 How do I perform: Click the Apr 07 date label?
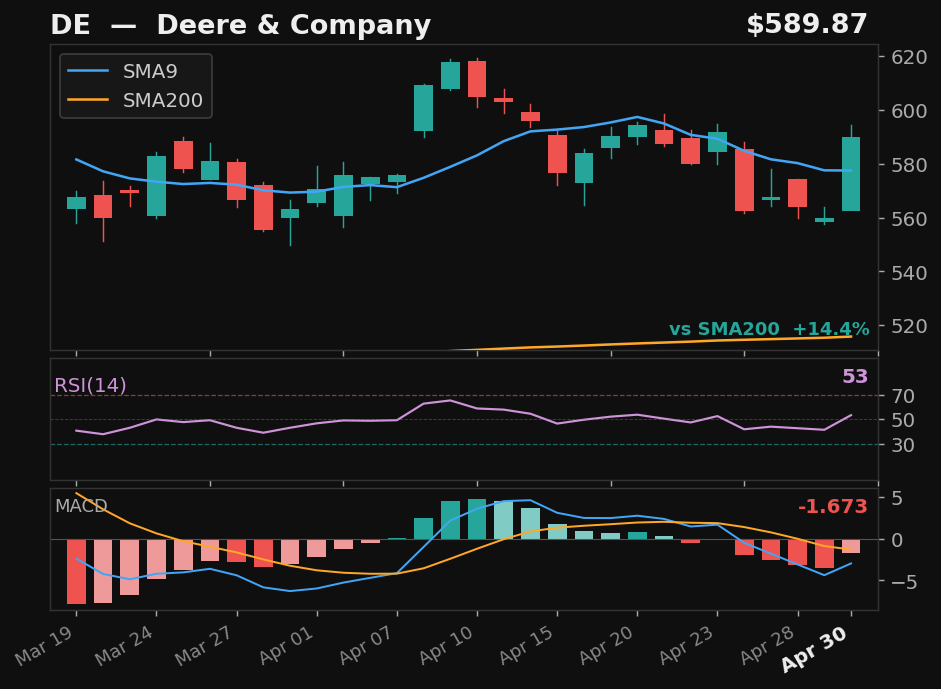tap(368, 645)
